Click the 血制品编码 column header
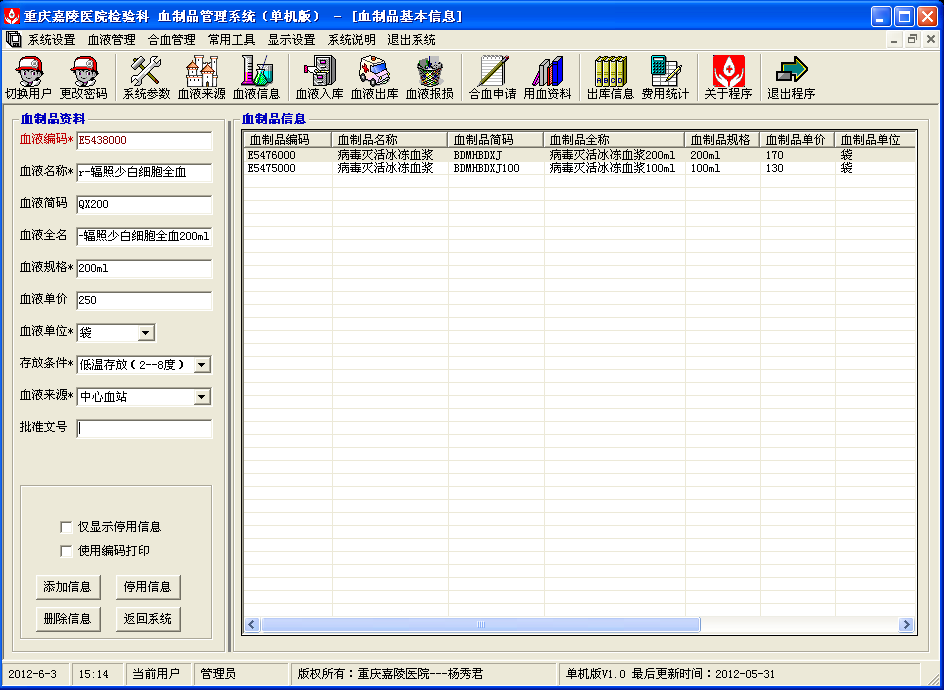The height and width of the screenshot is (690, 944). 288,140
